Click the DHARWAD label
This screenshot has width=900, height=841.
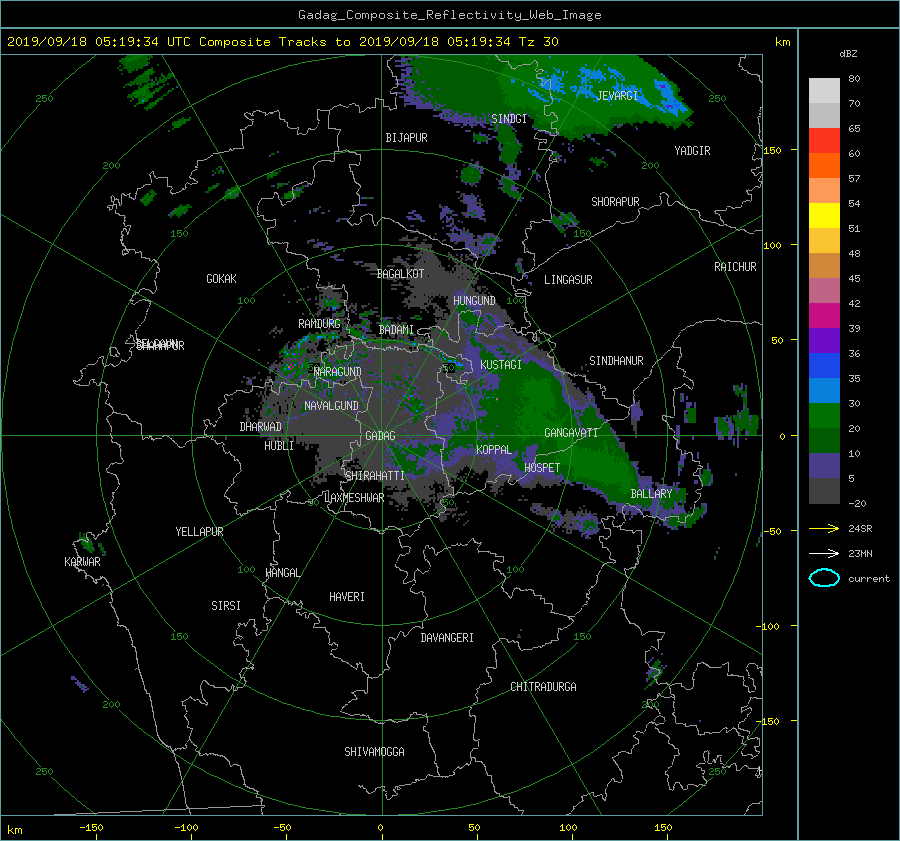(x=261, y=427)
